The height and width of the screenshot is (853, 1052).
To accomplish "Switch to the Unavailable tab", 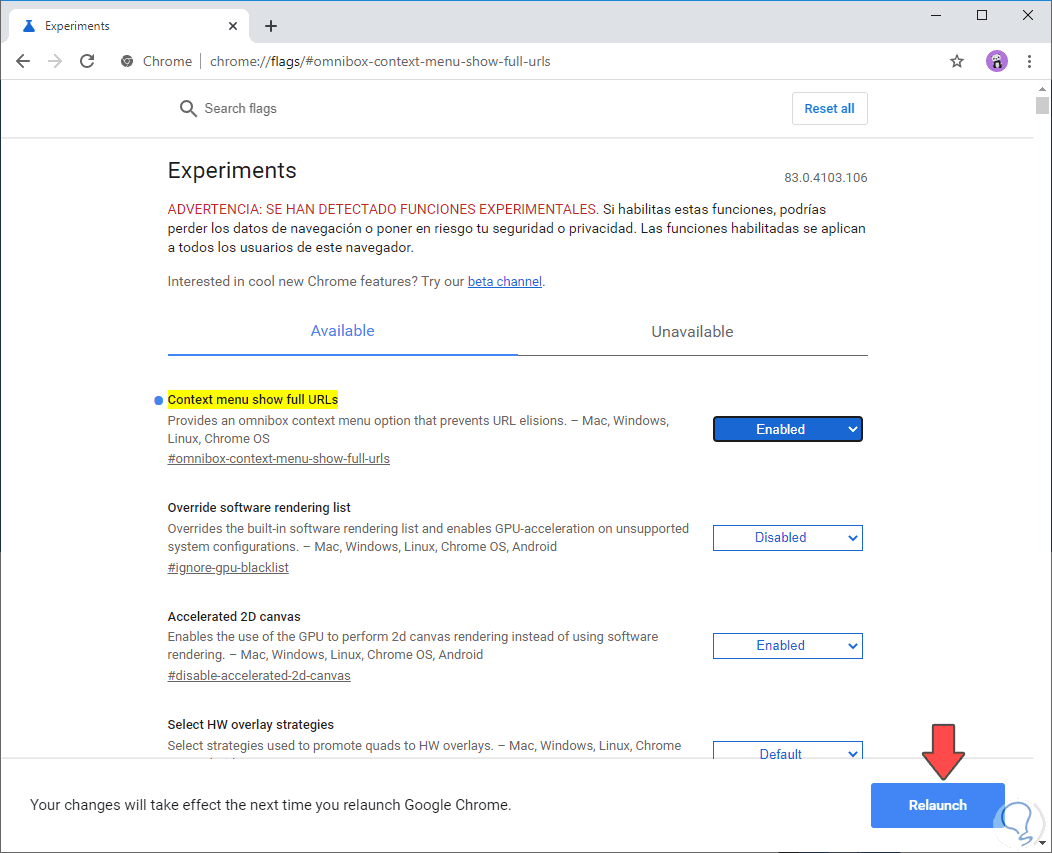I will (x=692, y=332).
